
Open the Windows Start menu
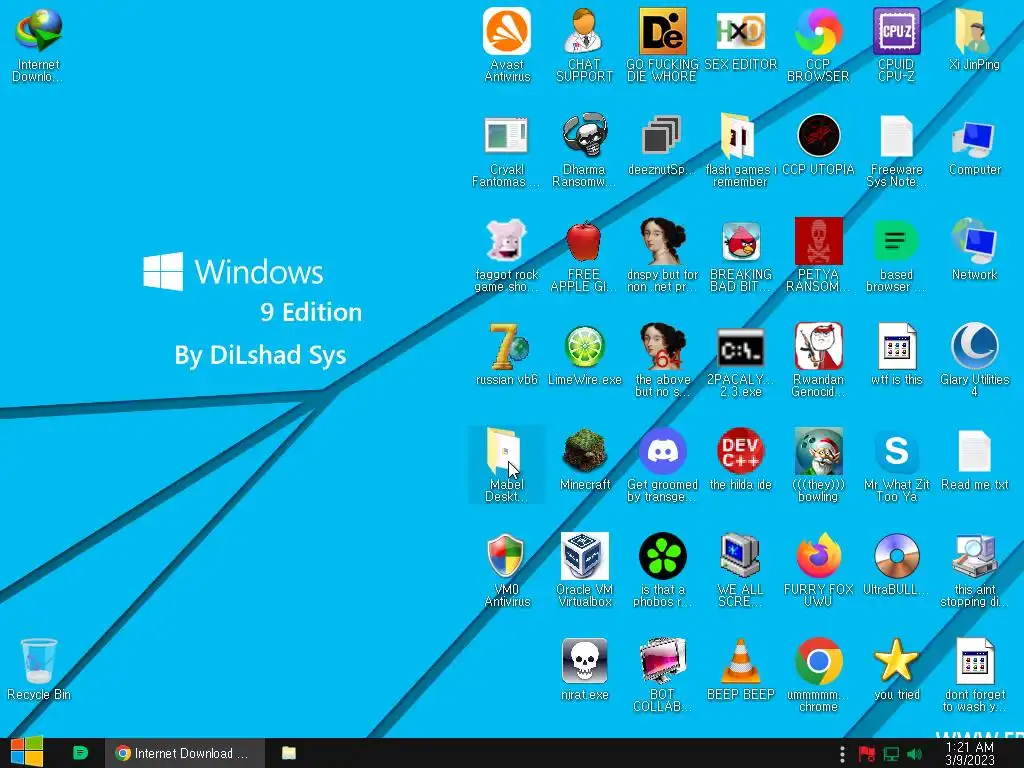pos(27,753)
